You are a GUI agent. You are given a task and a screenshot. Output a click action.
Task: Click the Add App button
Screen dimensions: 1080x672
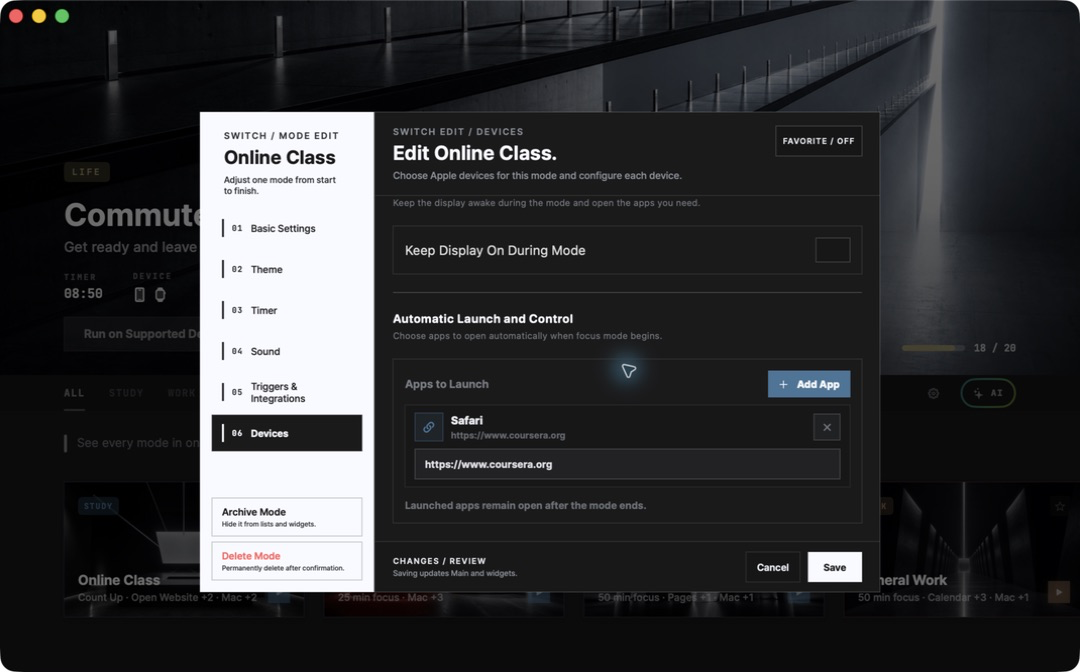tap(809, 384)
